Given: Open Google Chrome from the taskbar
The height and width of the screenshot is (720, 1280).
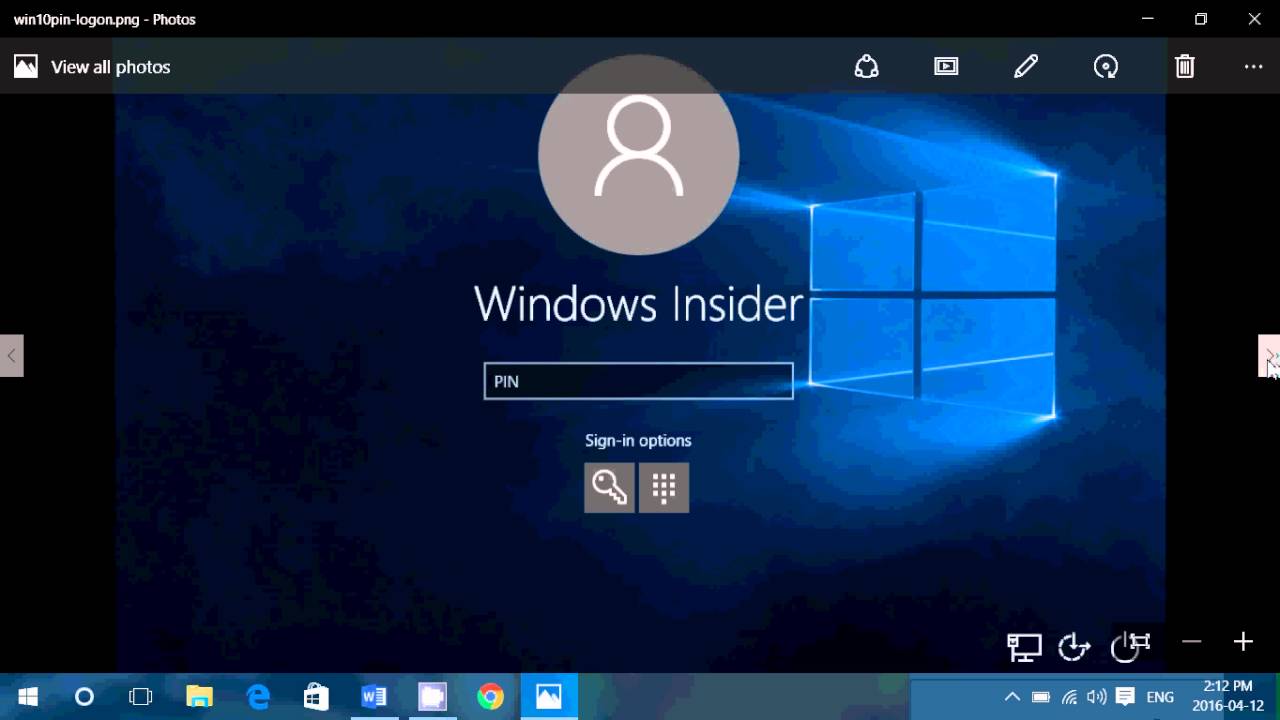Looking at the screenshot, I should coord(490,697).
